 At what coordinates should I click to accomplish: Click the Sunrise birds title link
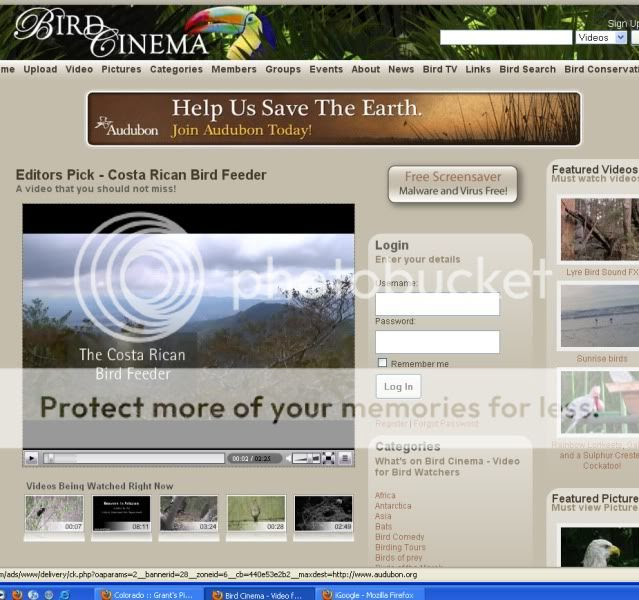tap(602, 359)
